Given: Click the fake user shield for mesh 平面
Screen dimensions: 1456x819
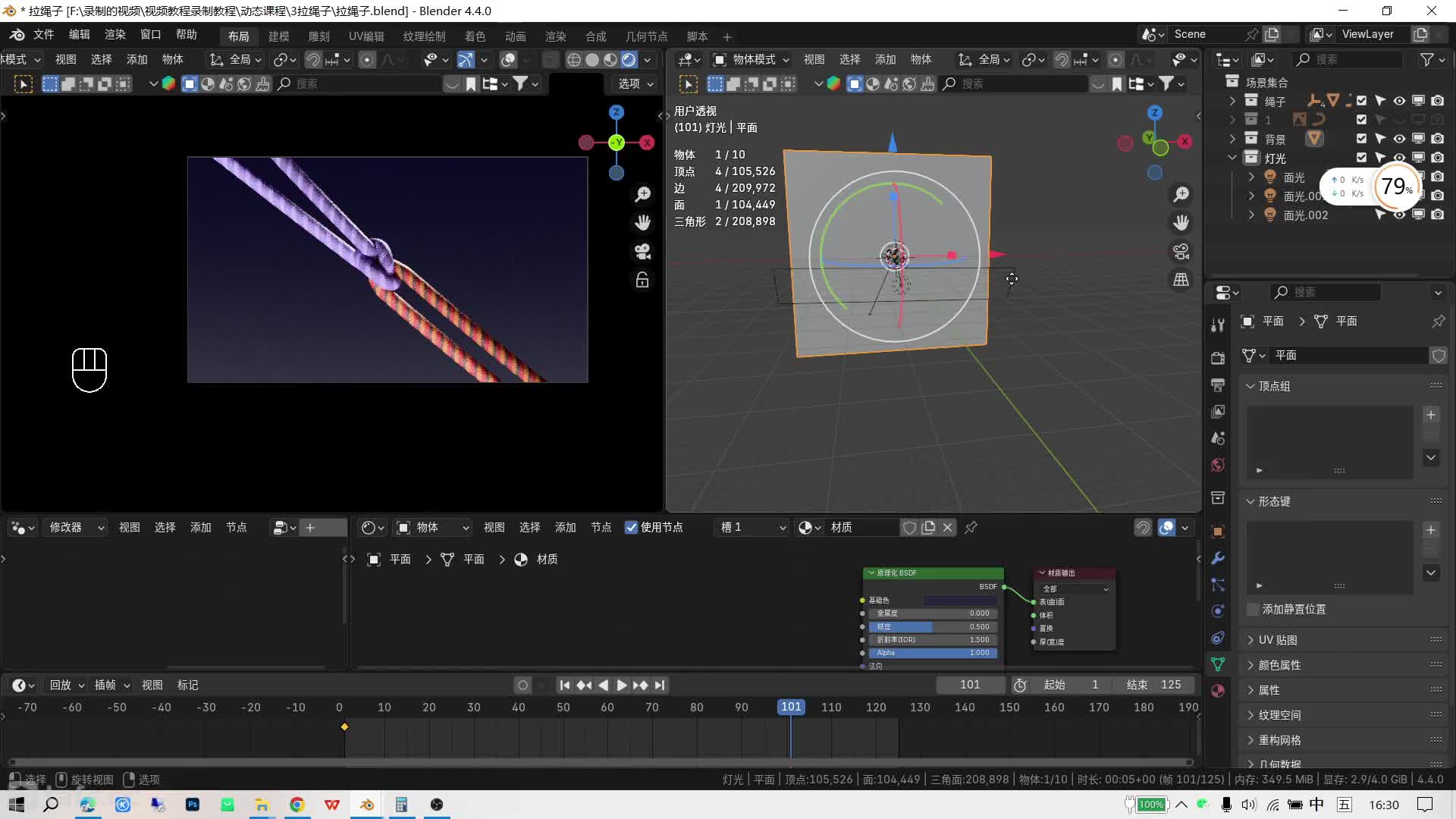Looking at the screenshot, I should (x=1438, y=355).
